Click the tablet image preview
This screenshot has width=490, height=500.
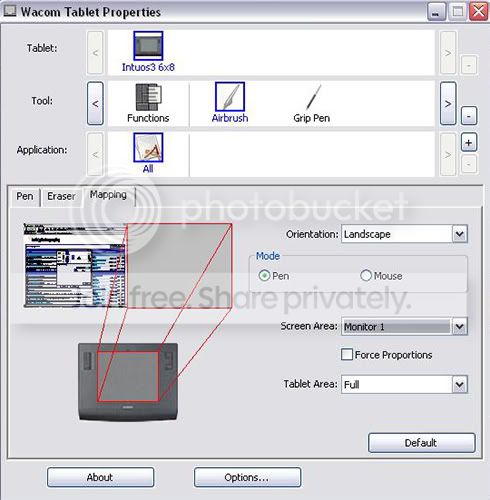coord(128,382)
